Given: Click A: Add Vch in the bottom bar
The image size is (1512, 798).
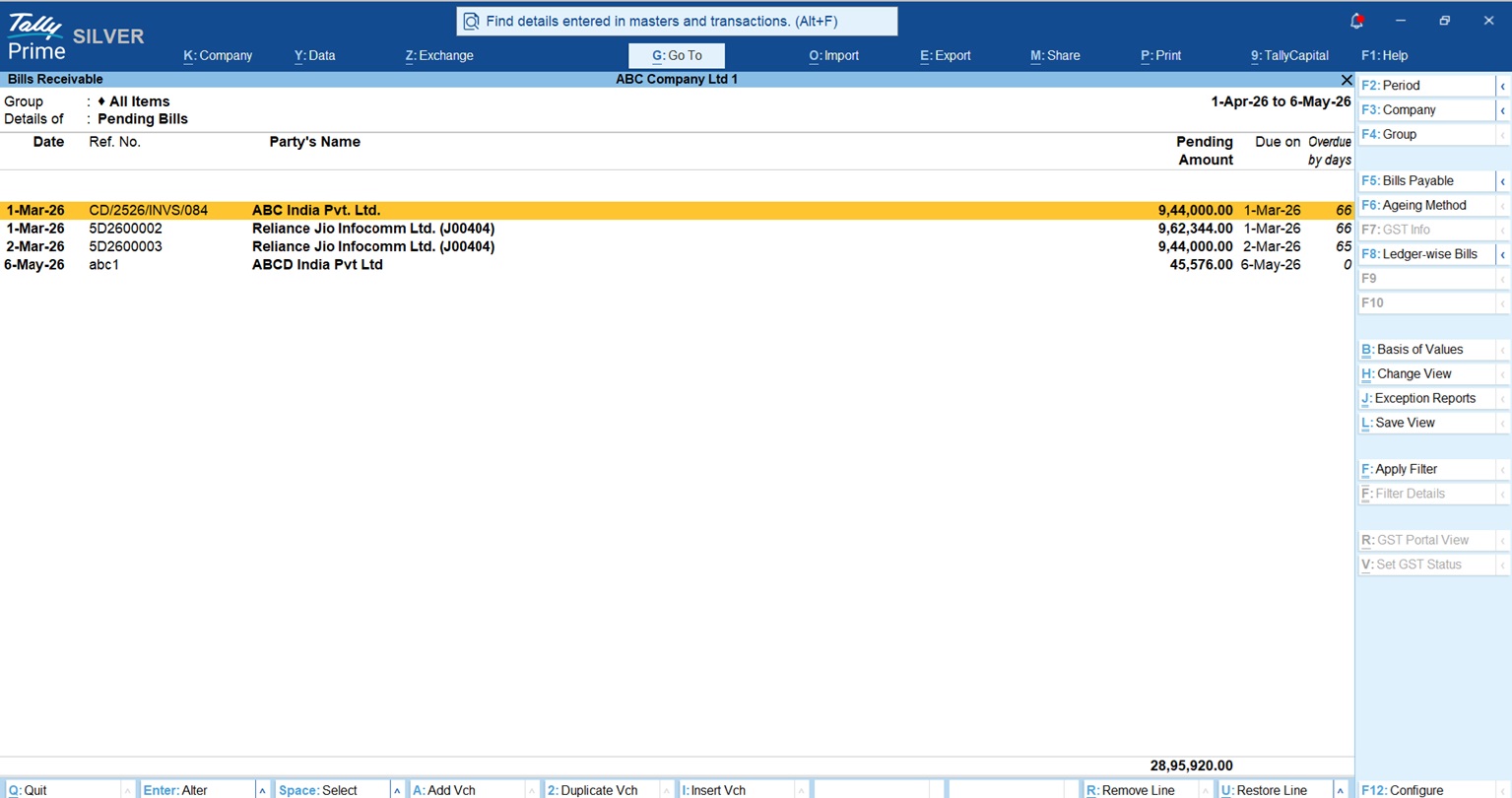Looking at the screenshot, I should coord(467,790).
